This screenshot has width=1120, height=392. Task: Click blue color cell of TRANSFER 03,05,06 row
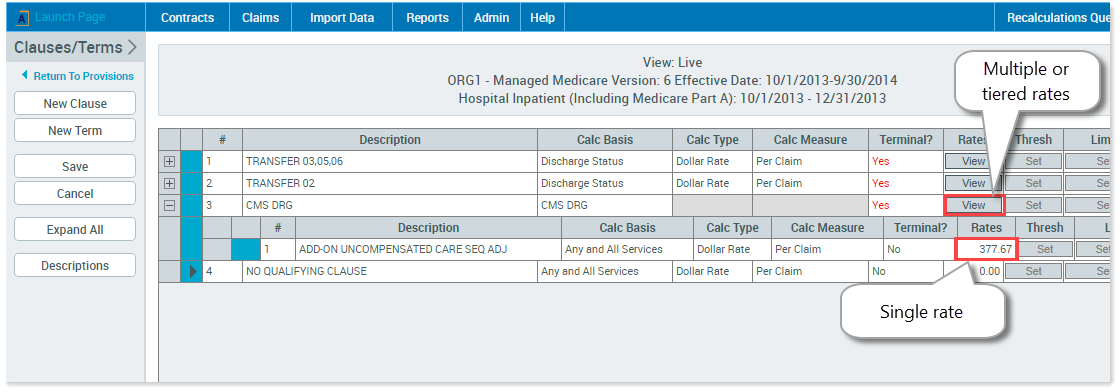click(191, 161)
